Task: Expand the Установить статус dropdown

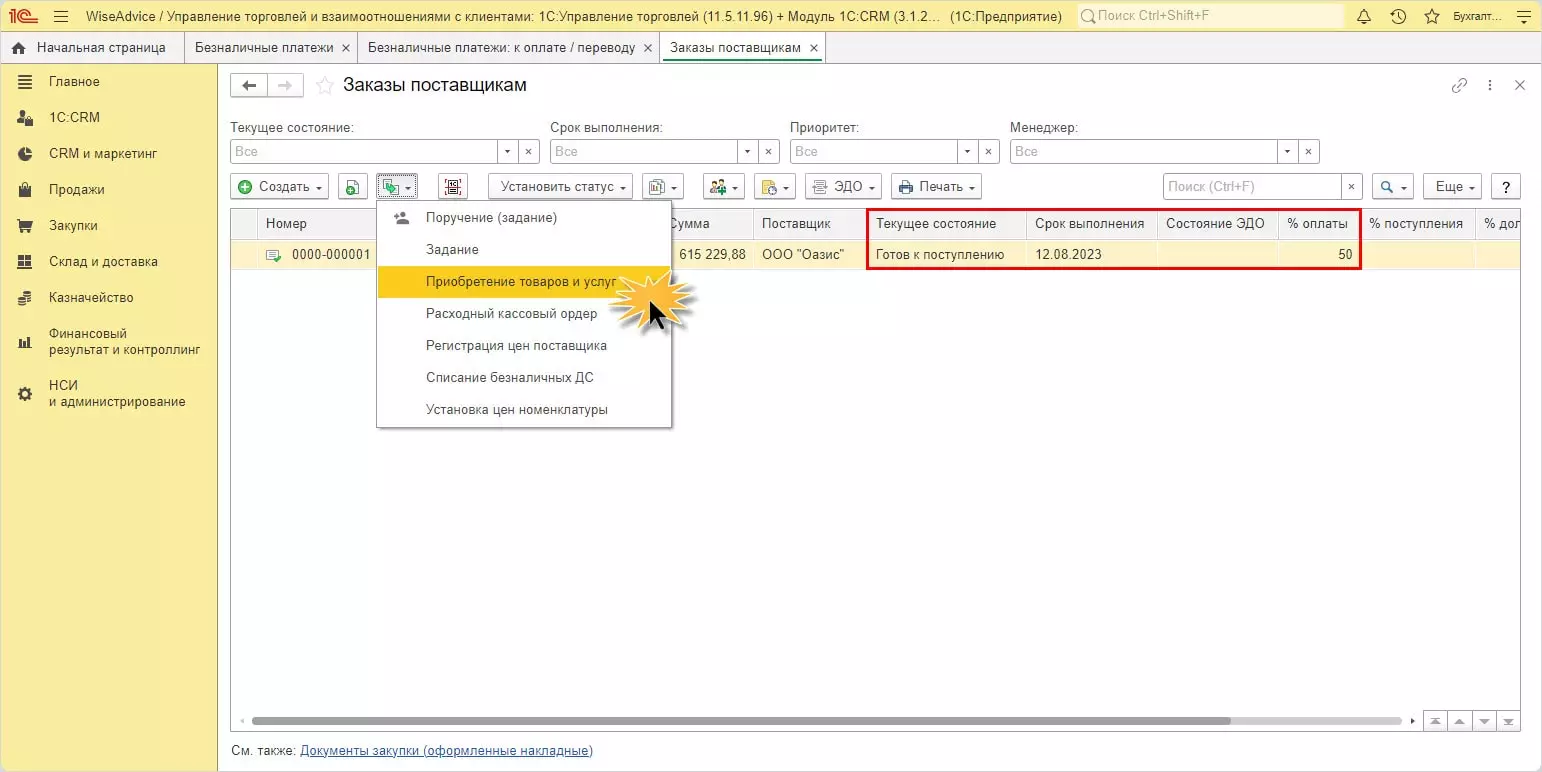Action: 560,187
